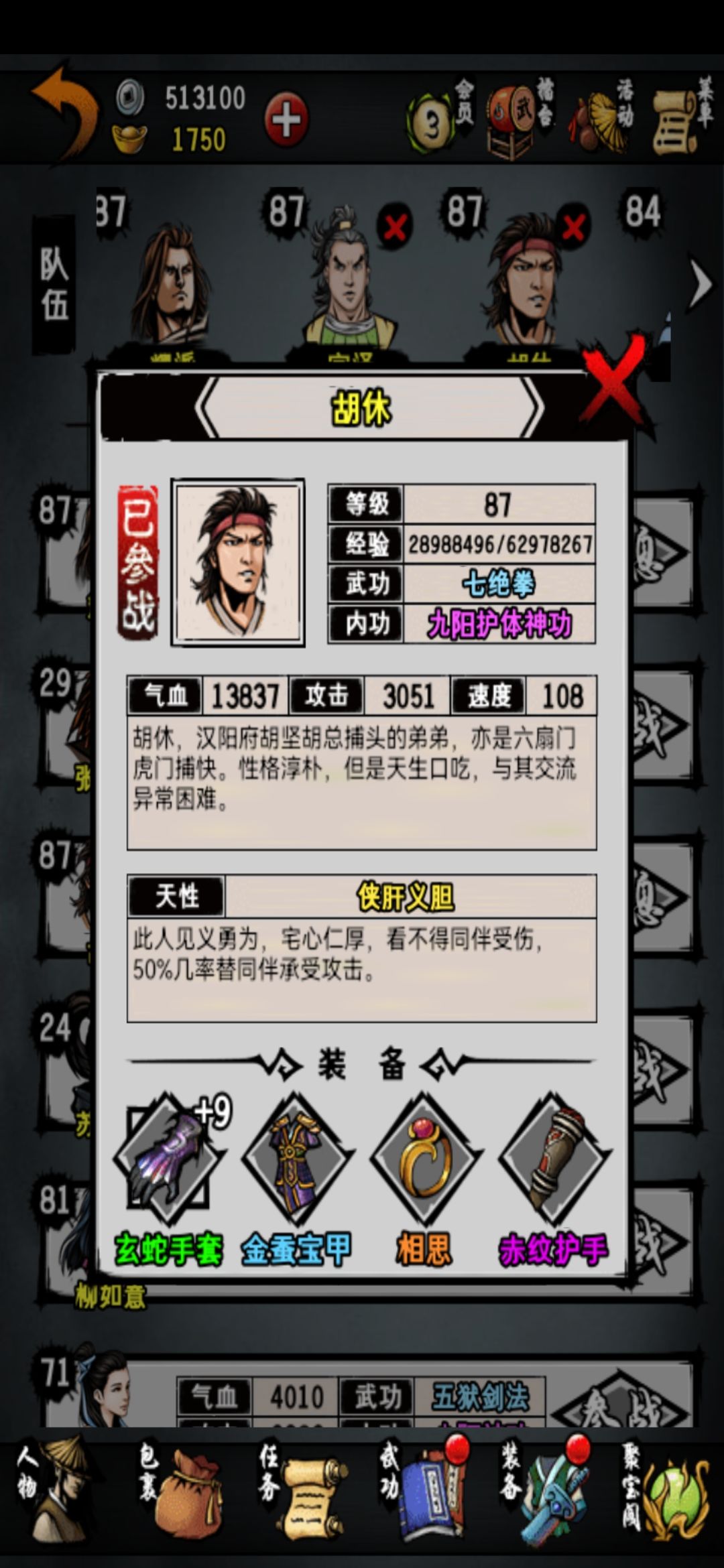Tap the orange back arrow icon
Image resolution: width=724 pixels, height=1568 pixels.
pyautogui.click(x=64, y=113)
